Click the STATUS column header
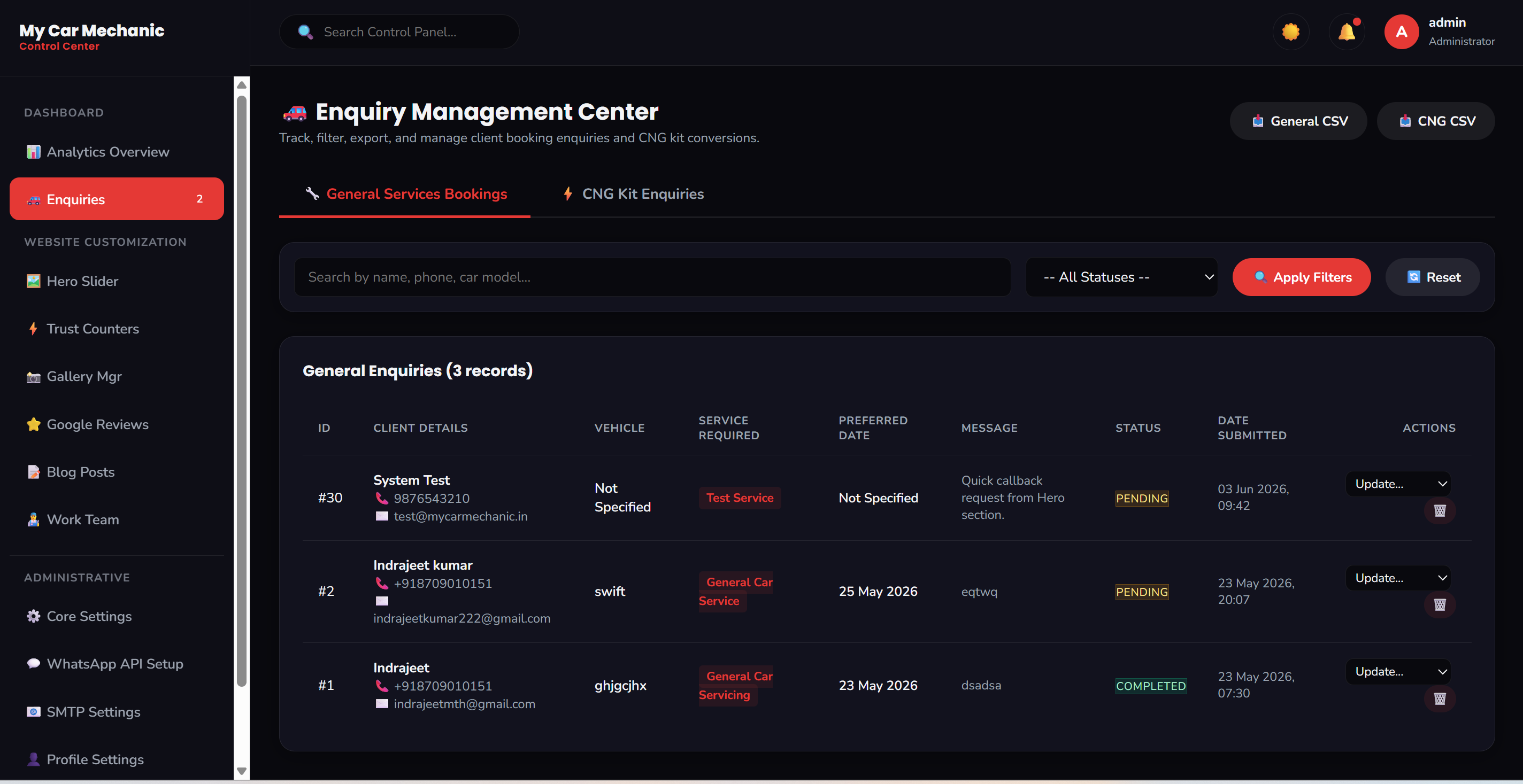Viewport: 1523px width, 784px height. (1137, 428)
